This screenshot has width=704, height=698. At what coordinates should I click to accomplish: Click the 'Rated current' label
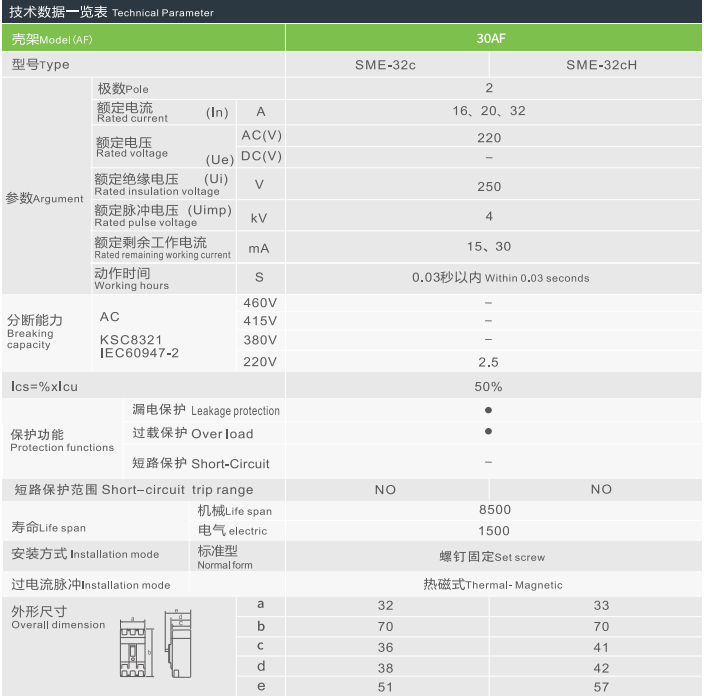pyautogui.click(x=132, y=119)
